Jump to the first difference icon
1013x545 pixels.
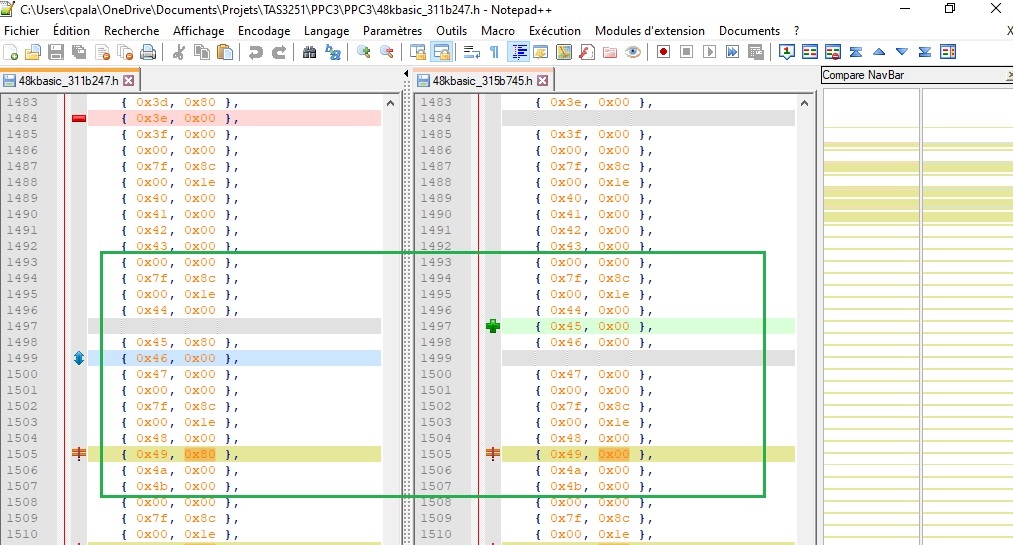[856, 52]
